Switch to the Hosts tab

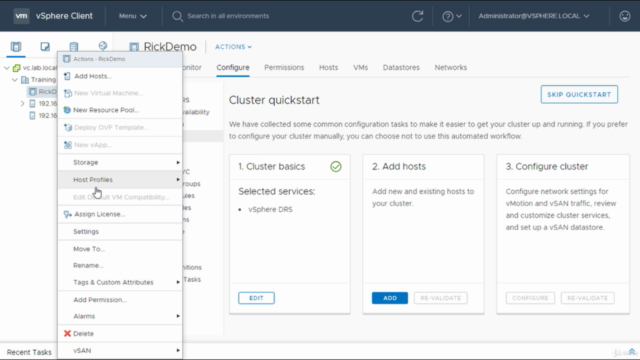point(329,68)
